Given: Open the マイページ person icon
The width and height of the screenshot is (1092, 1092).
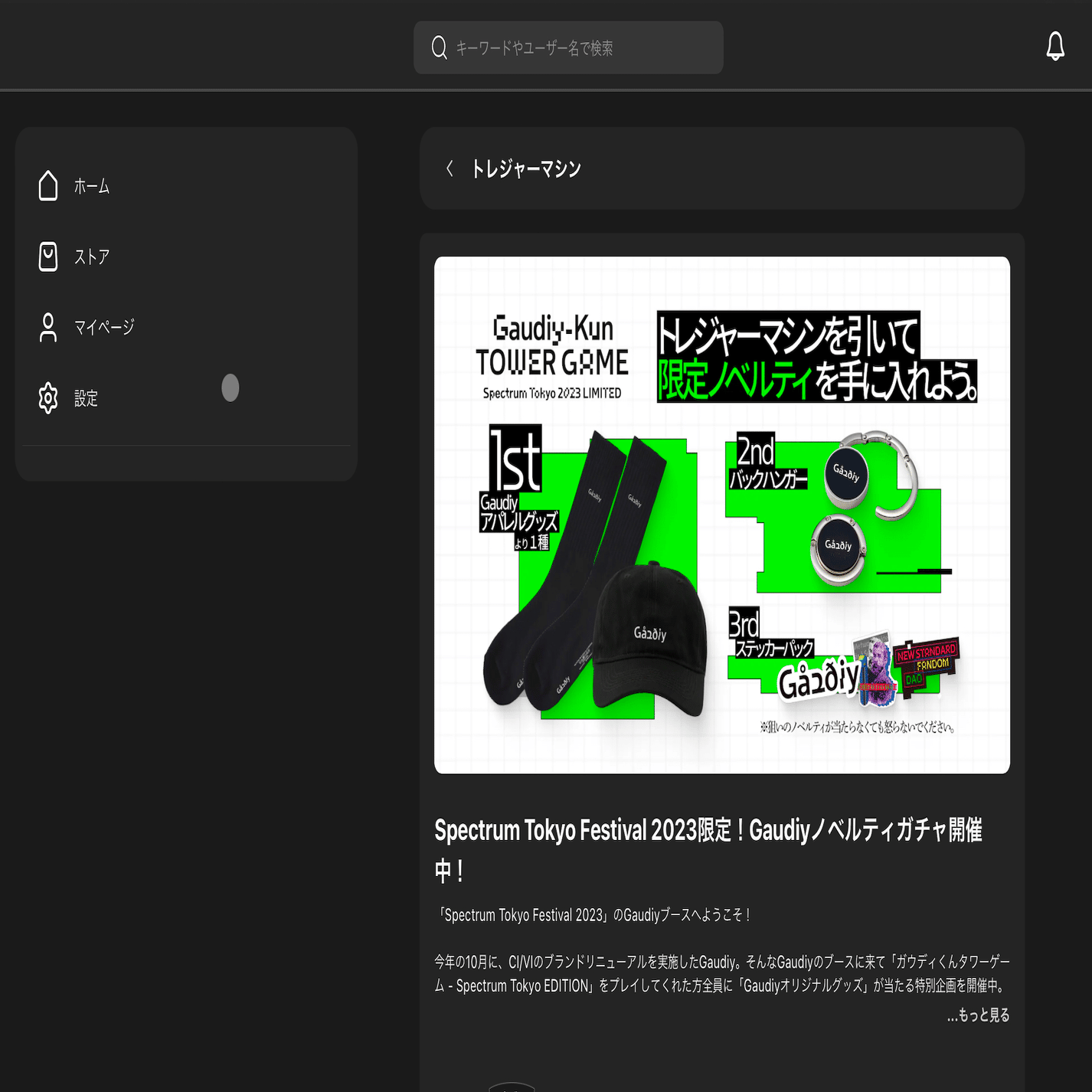Looking at the screenshot, I should 47,327.
